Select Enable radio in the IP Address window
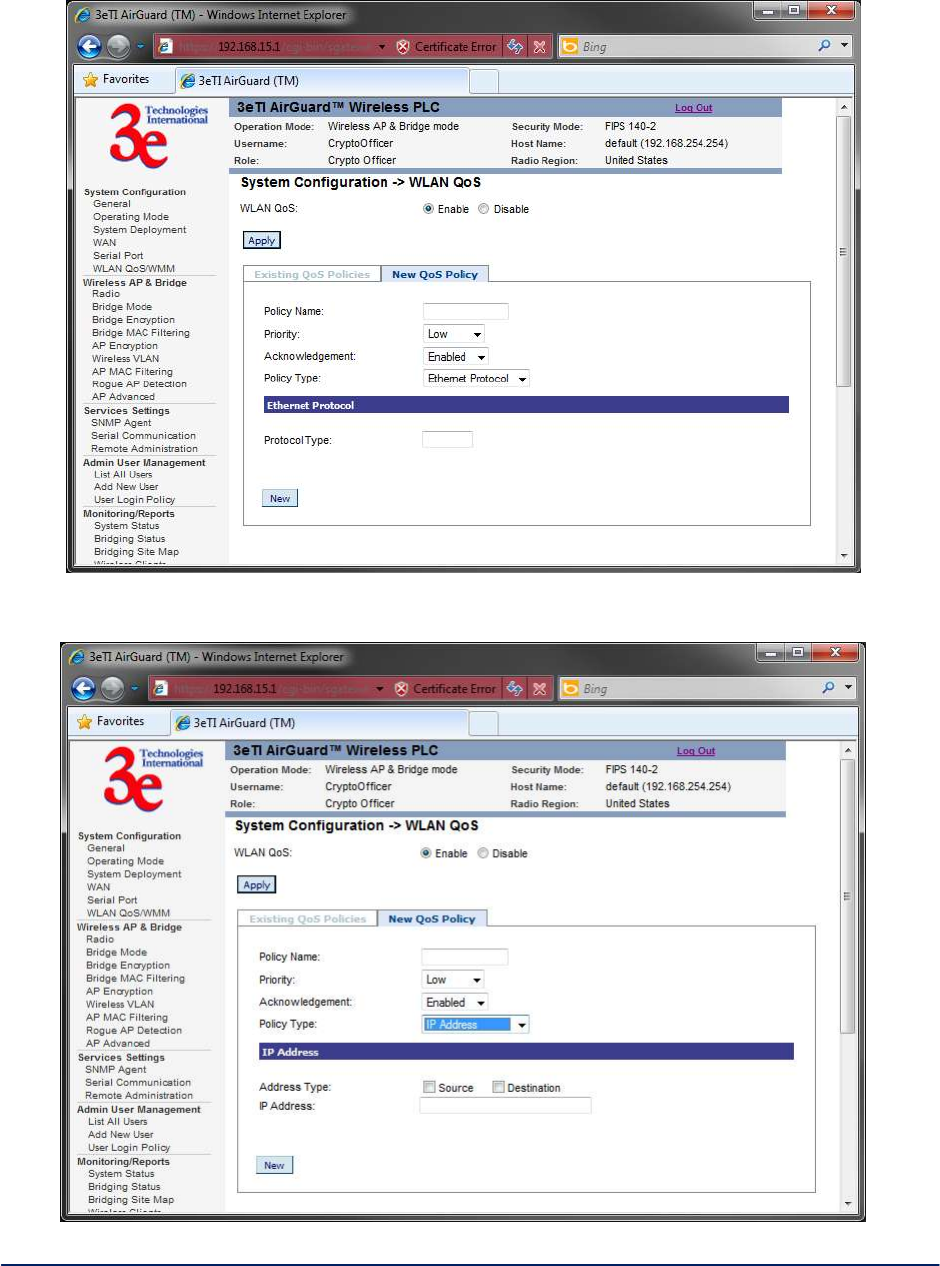 (426, 853)
